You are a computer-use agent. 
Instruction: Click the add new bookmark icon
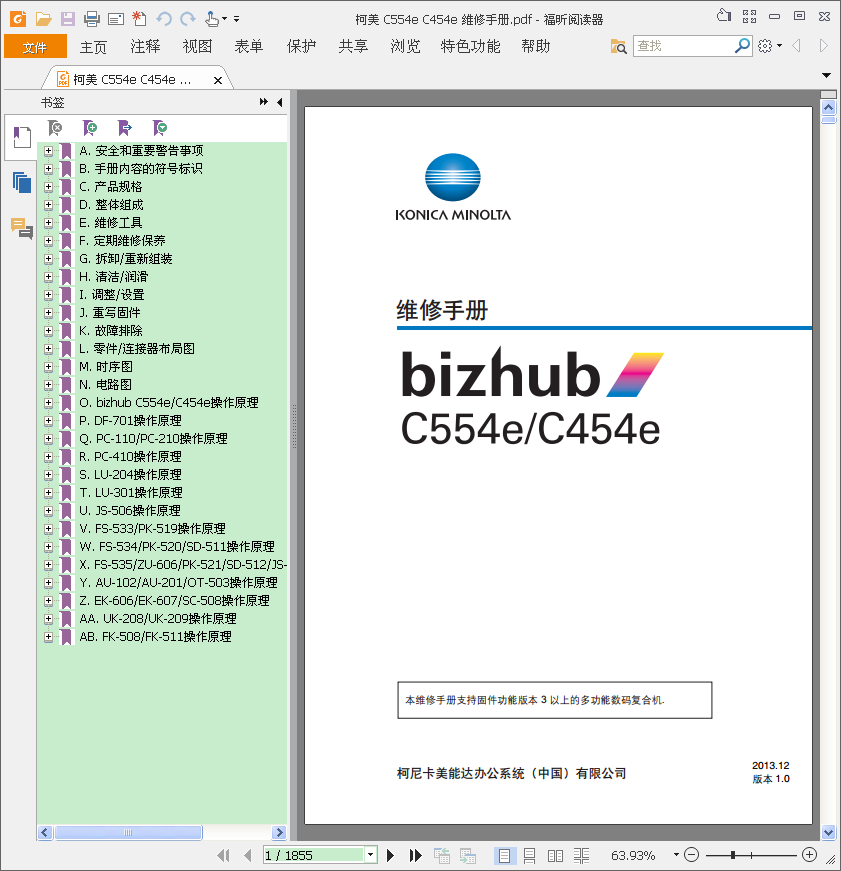(89, 128)
